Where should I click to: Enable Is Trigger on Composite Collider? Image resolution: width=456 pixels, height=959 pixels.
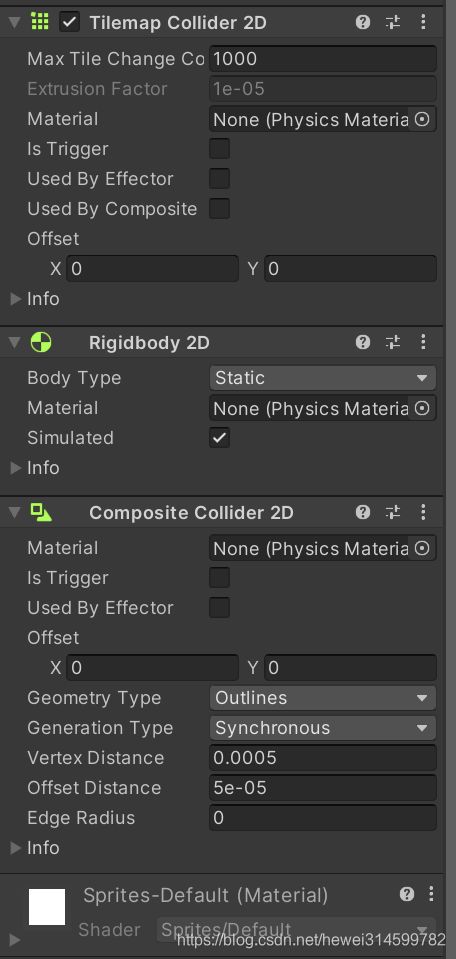point(219,577)
